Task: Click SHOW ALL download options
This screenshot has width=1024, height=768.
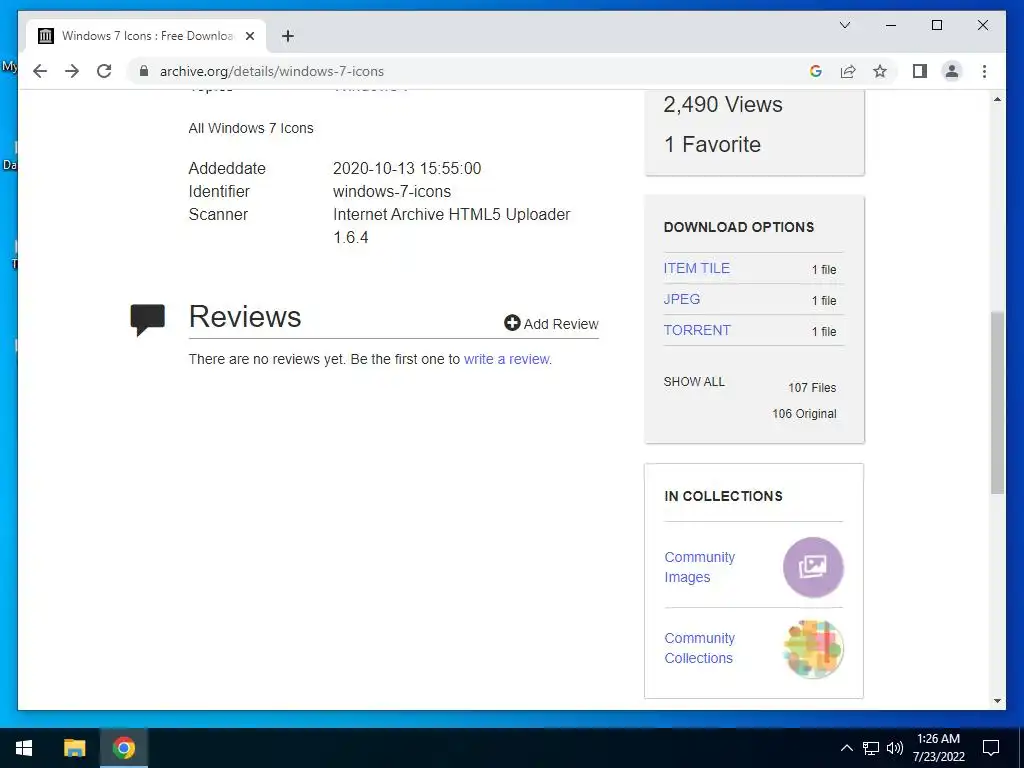Action: [694, 381]
